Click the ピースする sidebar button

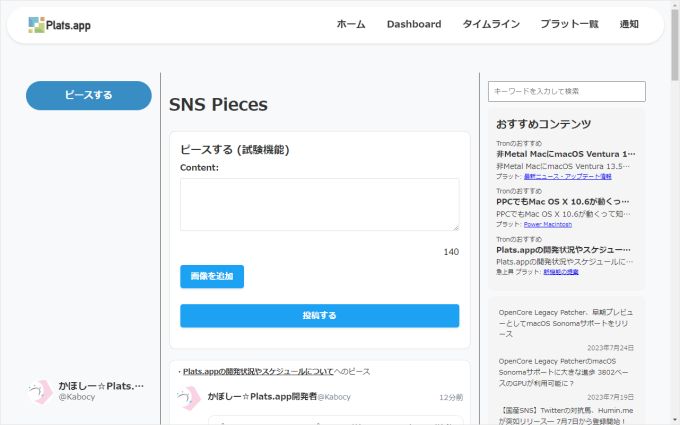[89, 95]
